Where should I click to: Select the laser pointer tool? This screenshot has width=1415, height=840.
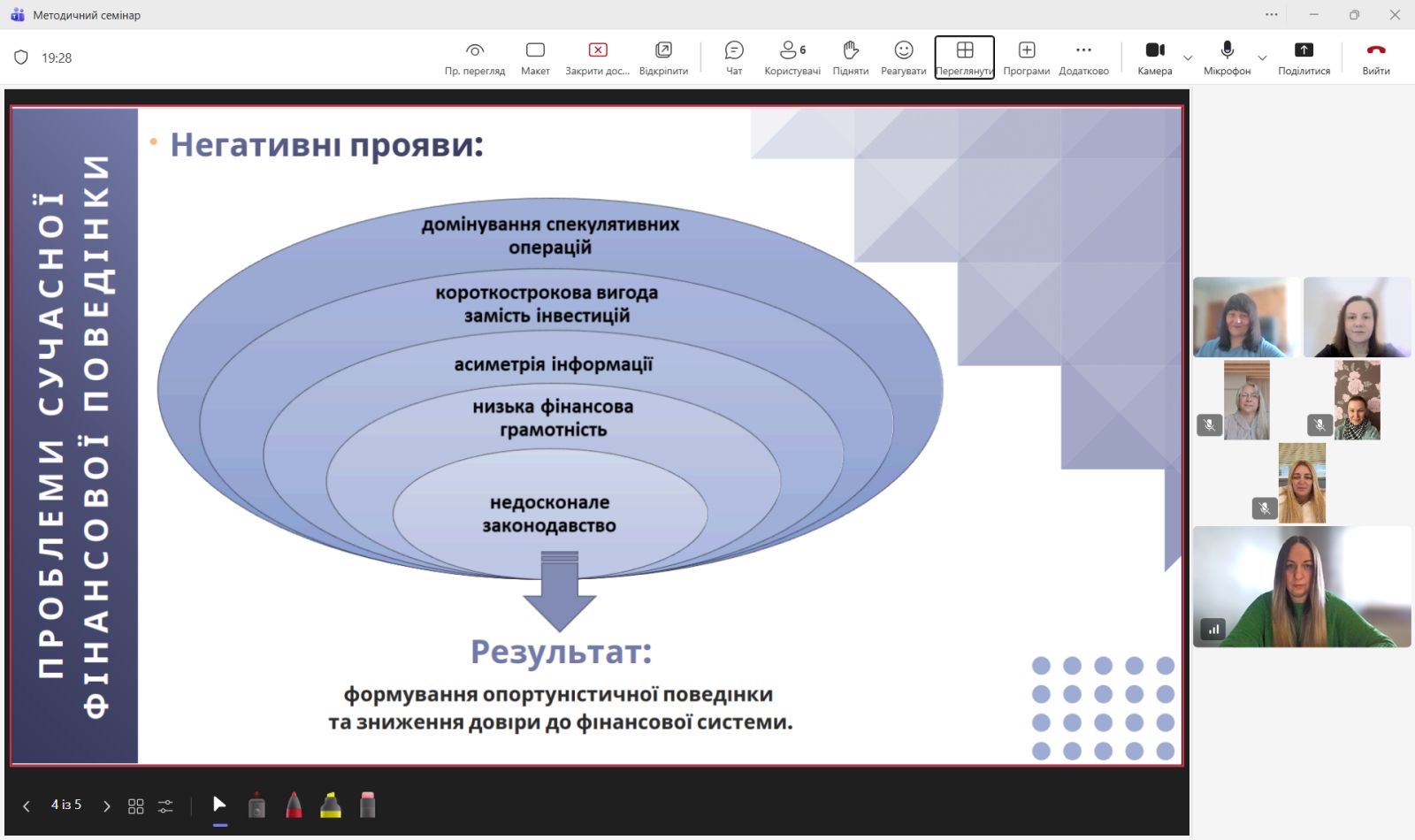[256, 806]
